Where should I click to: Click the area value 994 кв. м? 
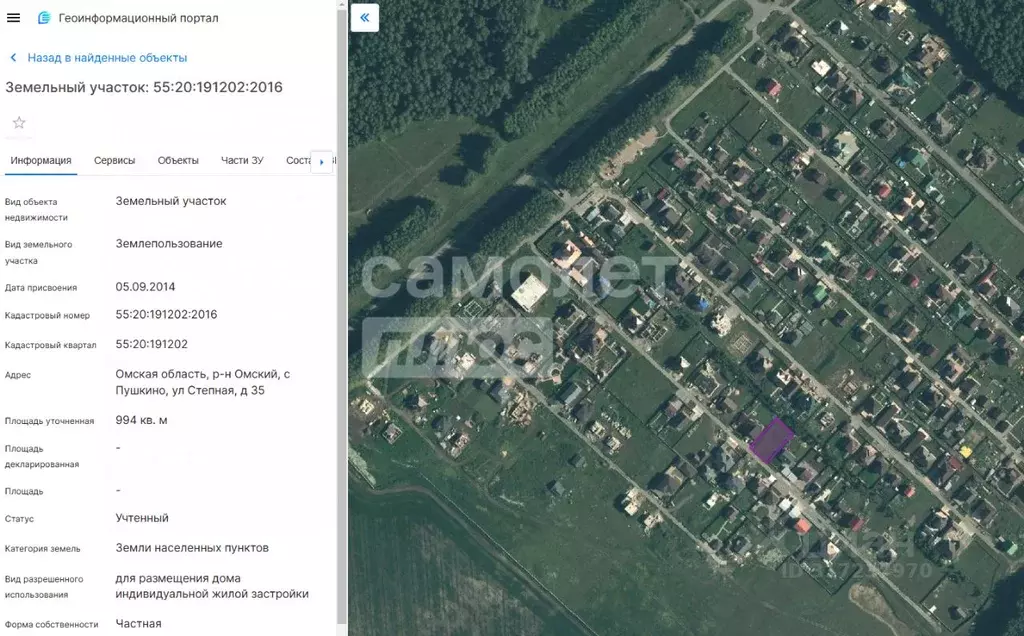point(141,420)
